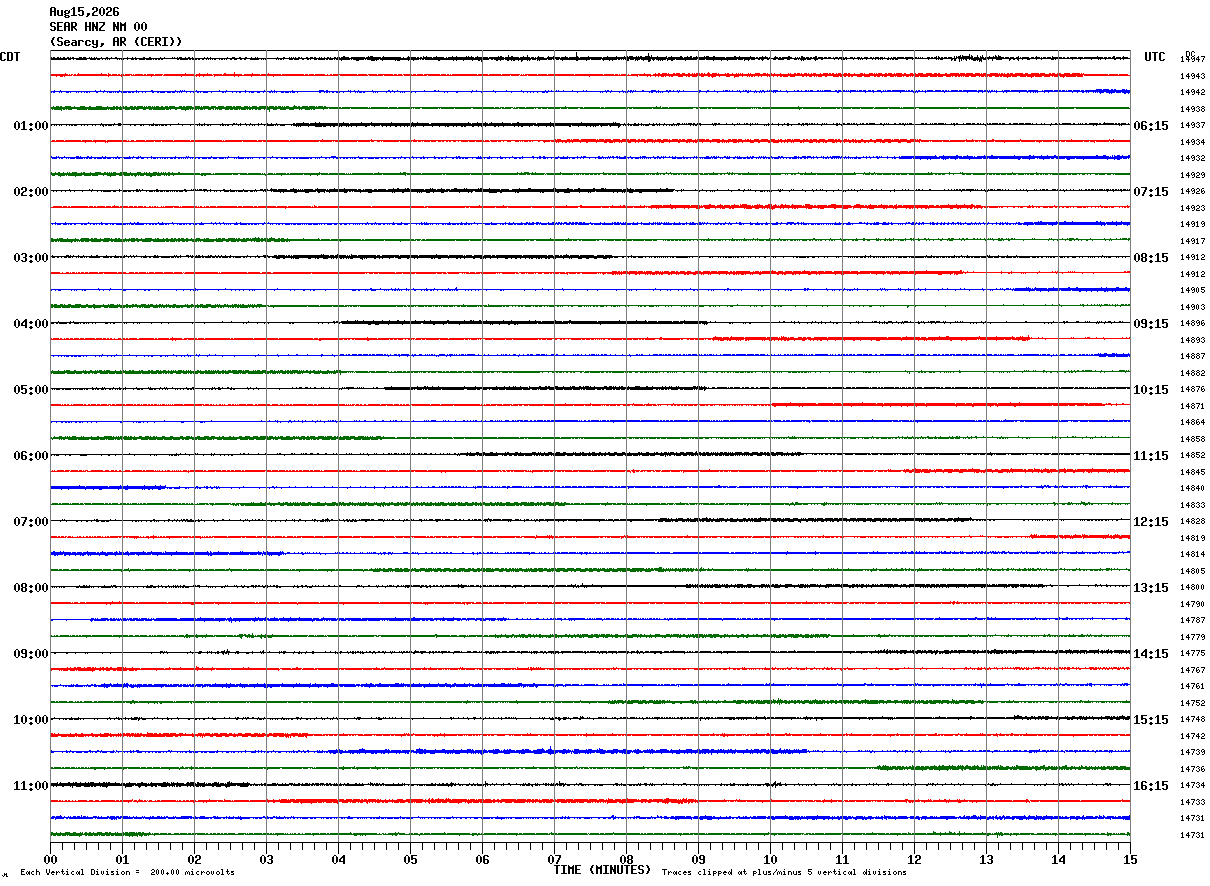The height and width of the screenshot is (886, 1210).
Task: Click the 06:15 UTC time label
Action: 1151,126
